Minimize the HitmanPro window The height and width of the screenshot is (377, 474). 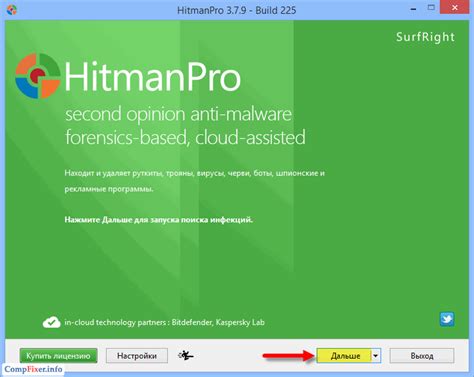pyautogui.click(x=413, y=9)
